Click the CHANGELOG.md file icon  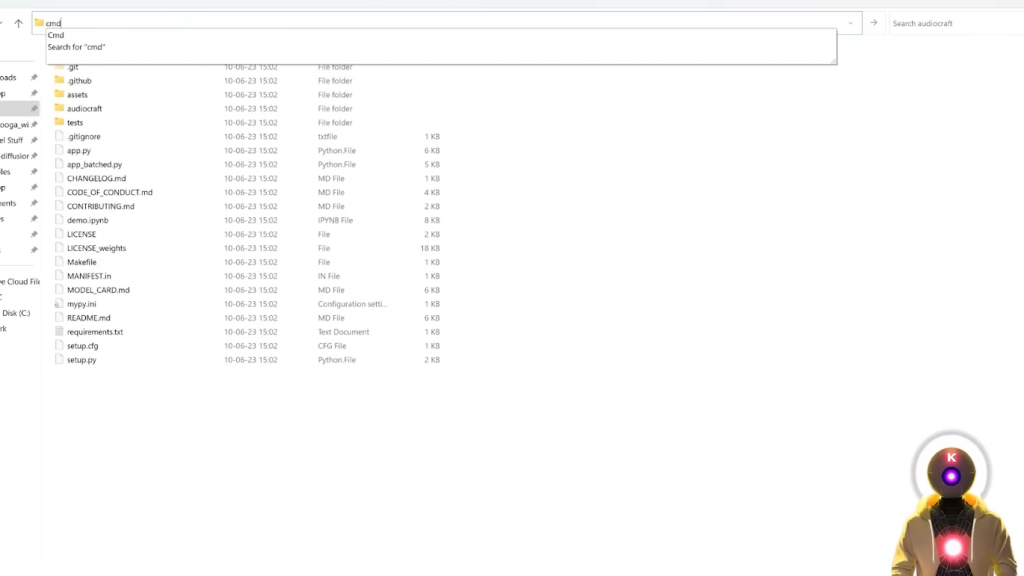click(59, 178)
